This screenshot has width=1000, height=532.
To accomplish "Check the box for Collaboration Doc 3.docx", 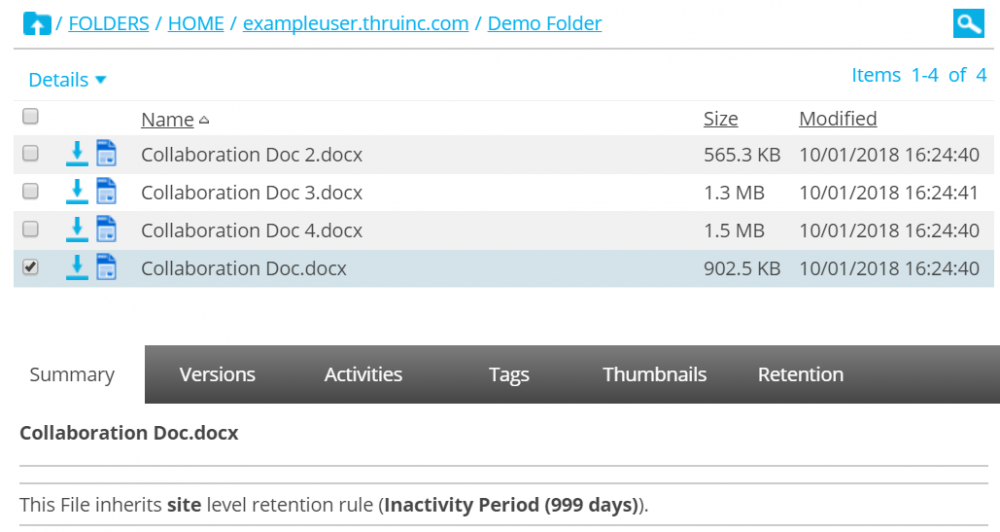I will [31, 191].
